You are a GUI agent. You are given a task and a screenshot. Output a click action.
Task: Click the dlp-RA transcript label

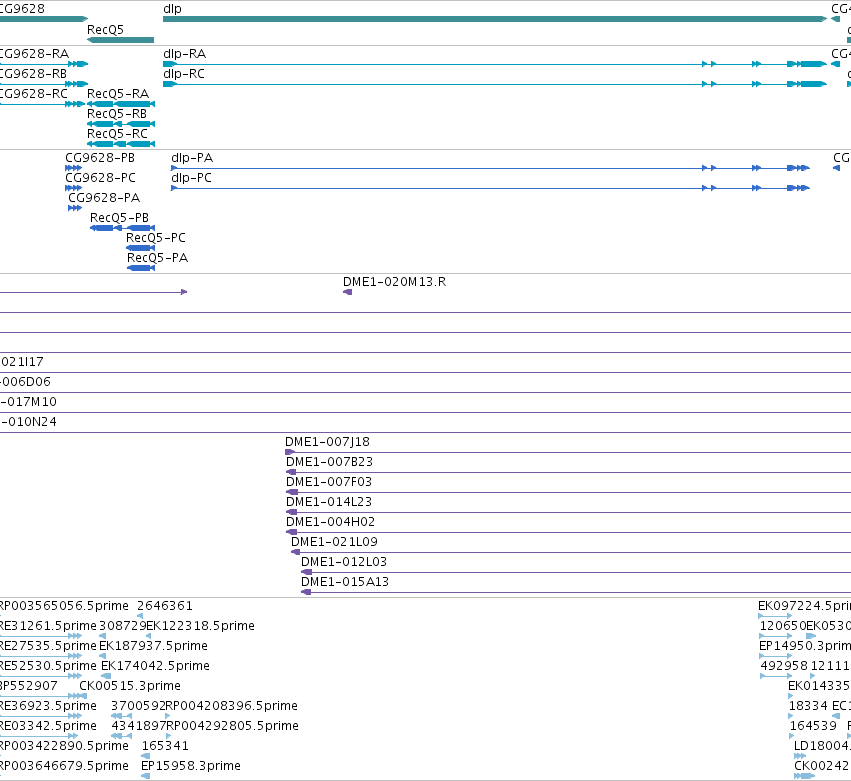point(185,54)
